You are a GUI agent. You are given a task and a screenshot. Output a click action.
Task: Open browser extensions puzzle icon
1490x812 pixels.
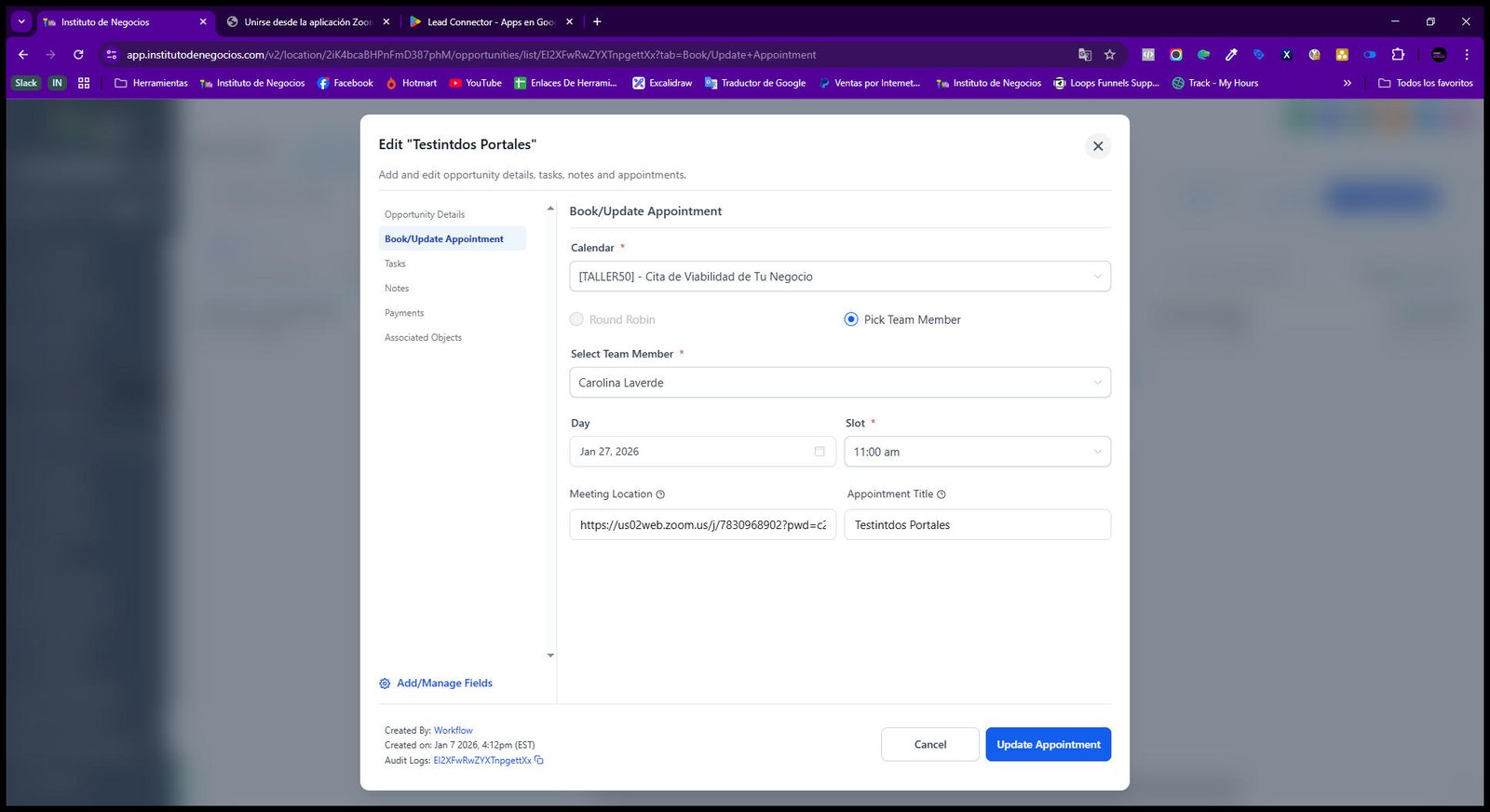click(1398, 55)
